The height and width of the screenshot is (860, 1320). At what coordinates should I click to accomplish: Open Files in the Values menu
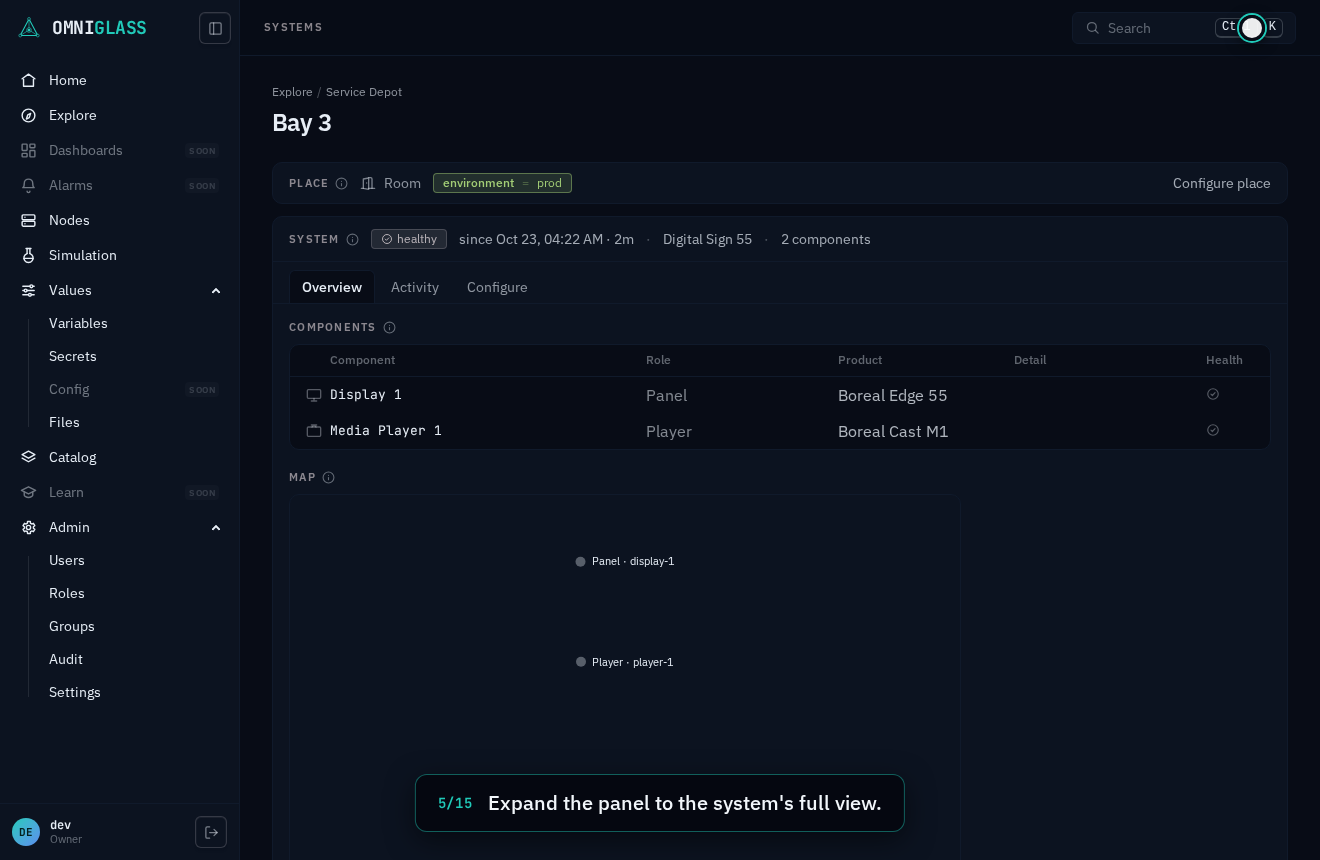64,422
